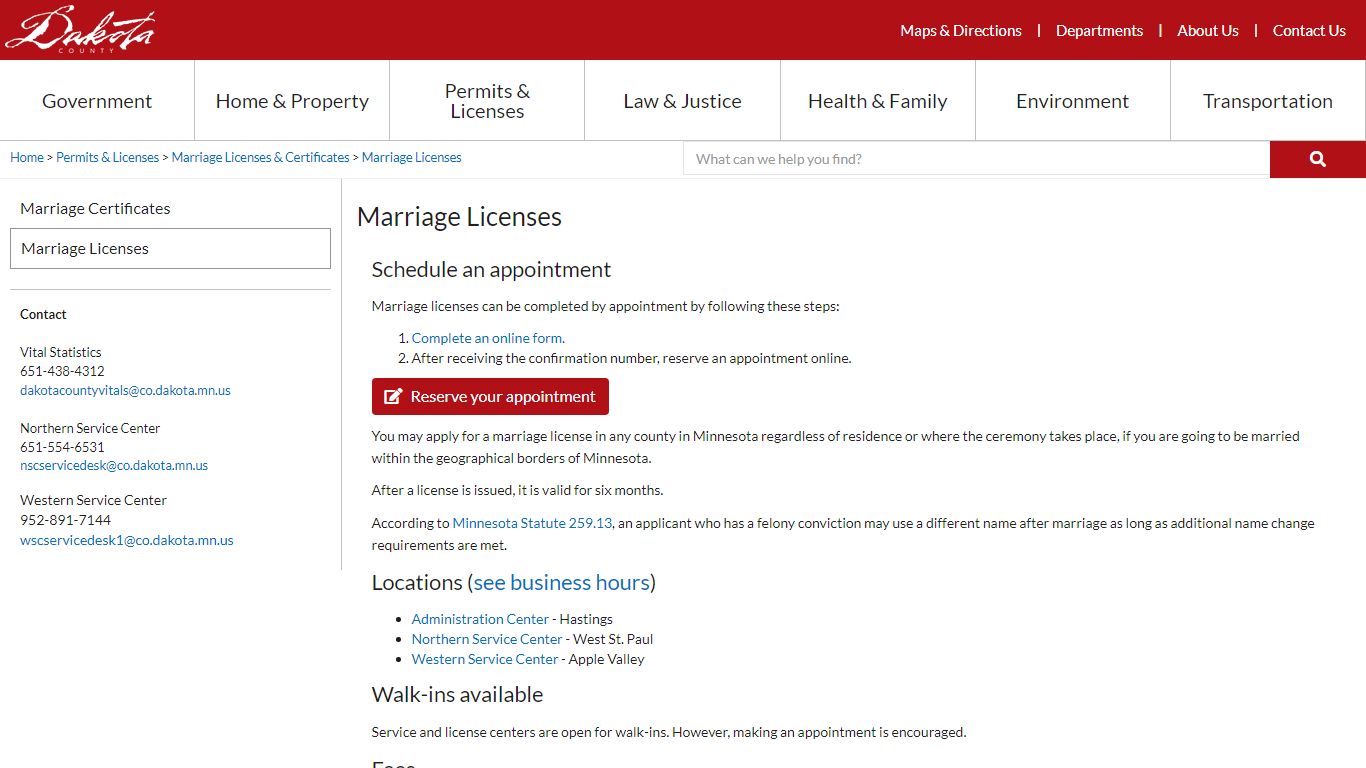
Task: Click the Northern Service Center phone 651-554-6531
Action: 62,447
